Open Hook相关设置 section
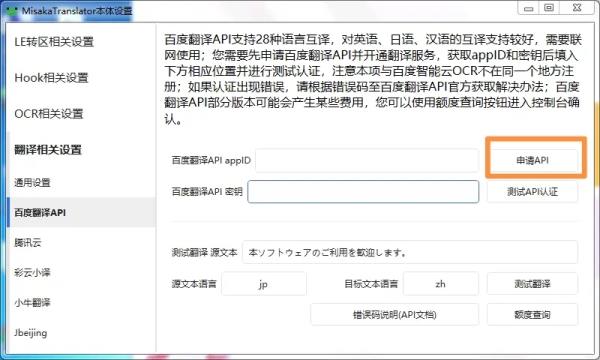600x360 pixels. [51, 78]
